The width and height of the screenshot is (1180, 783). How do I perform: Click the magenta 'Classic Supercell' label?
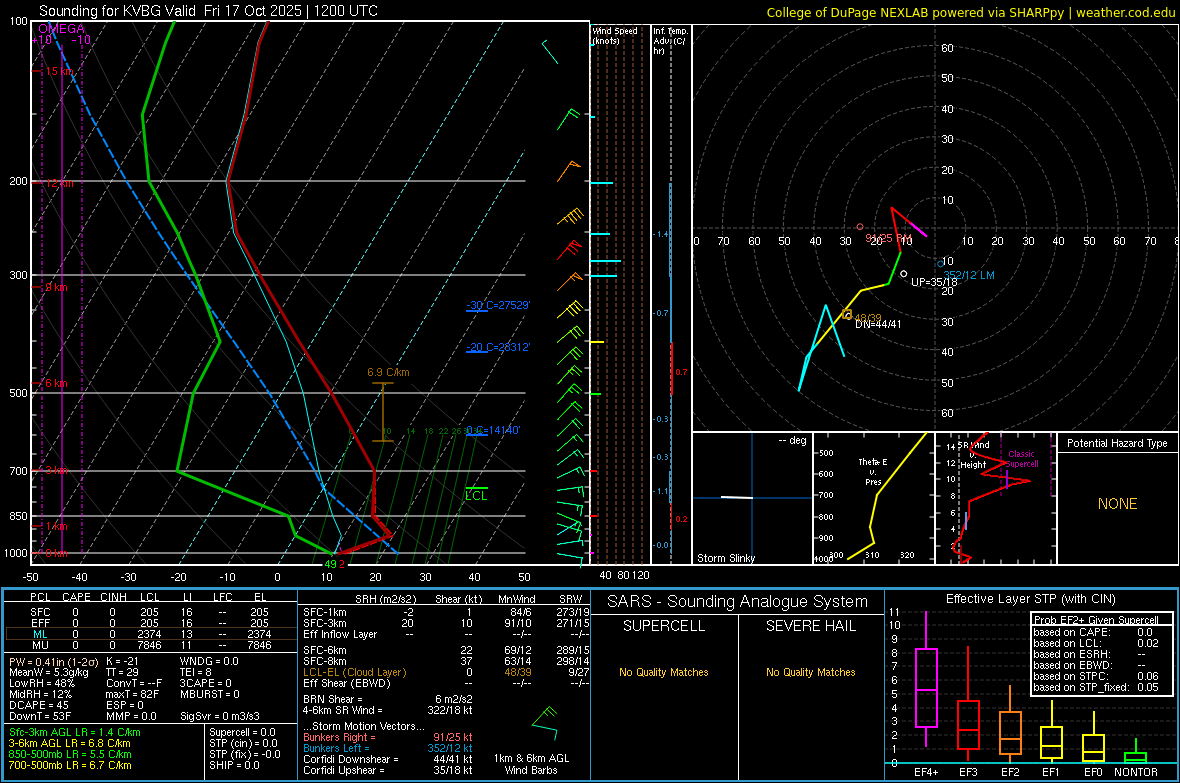[x=1022, y=459]
